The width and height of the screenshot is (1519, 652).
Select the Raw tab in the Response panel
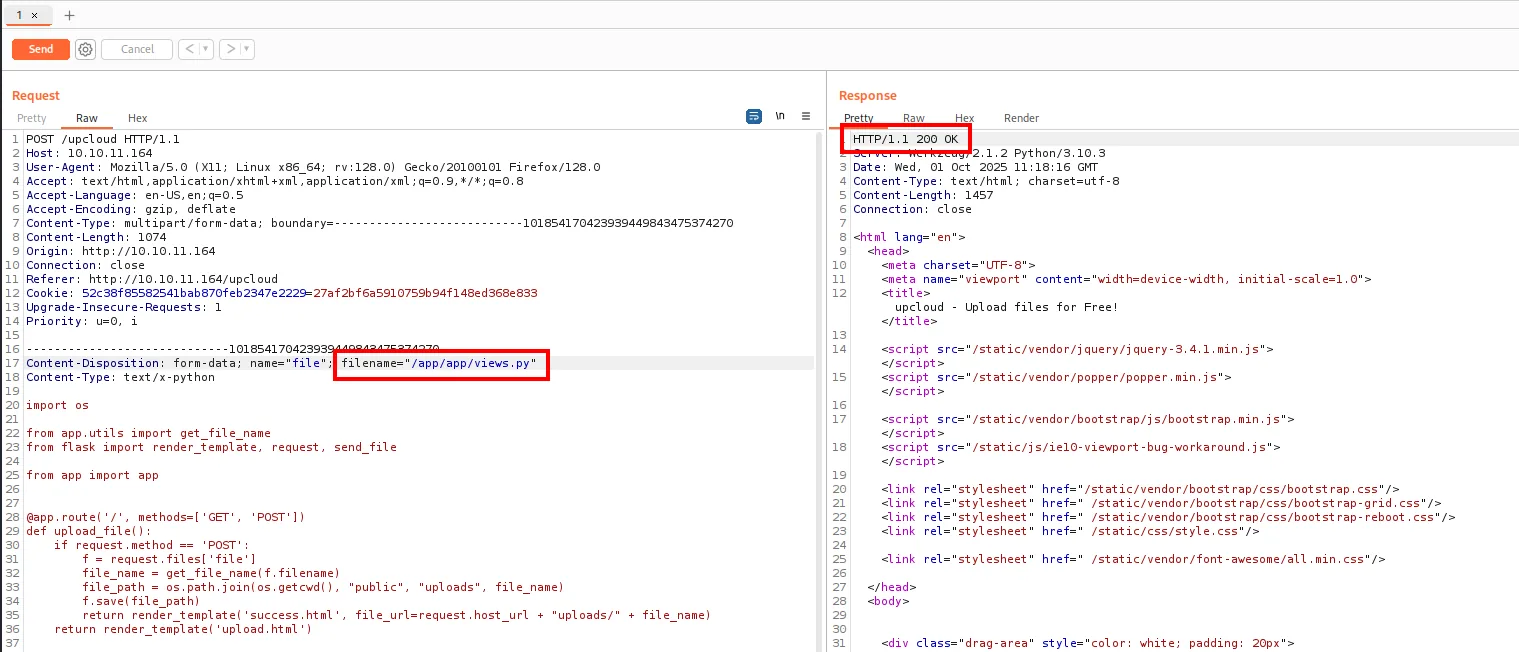point(913,118)
